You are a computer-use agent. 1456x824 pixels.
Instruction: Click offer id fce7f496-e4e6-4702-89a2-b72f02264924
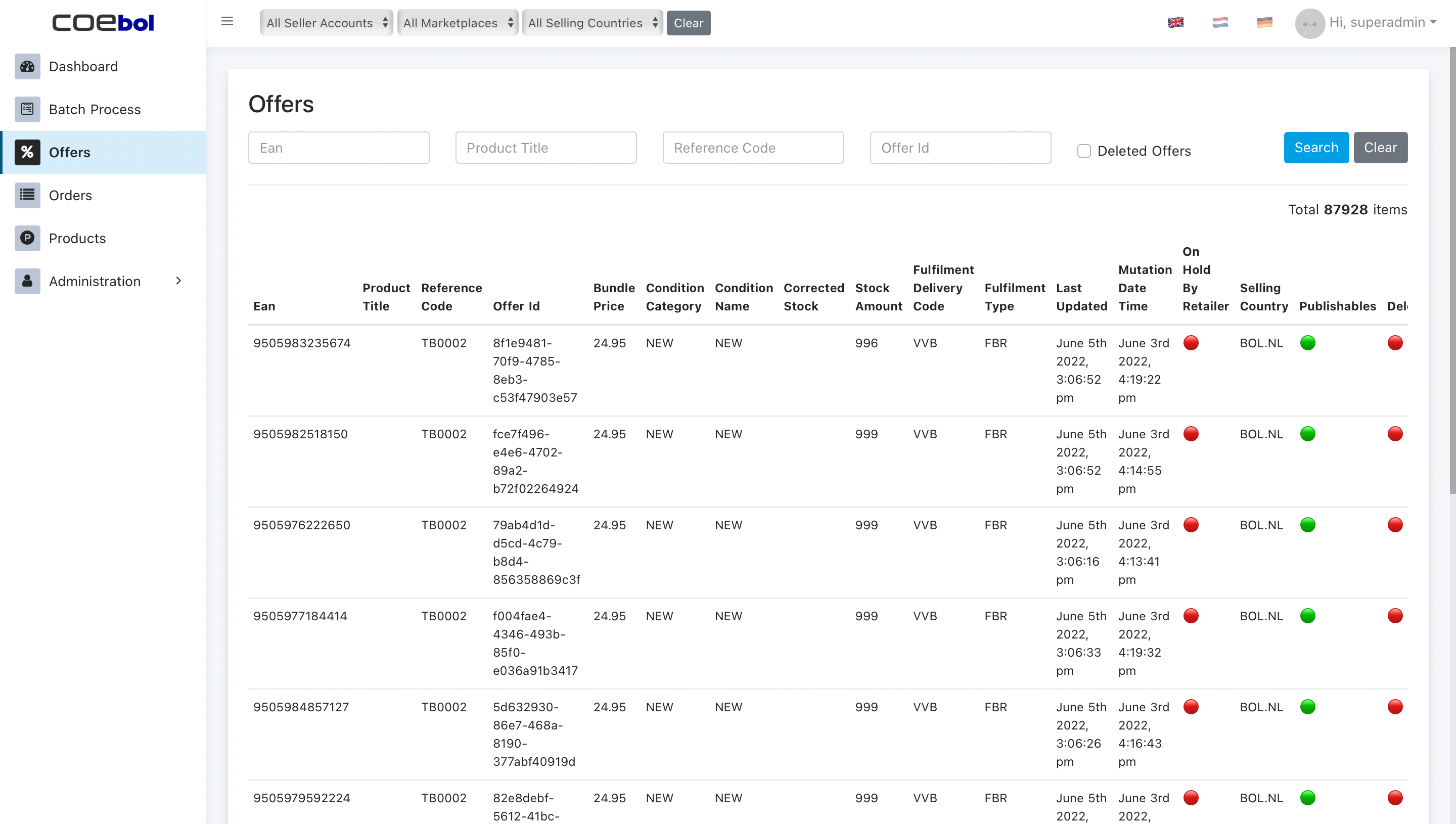pos(535,461)
